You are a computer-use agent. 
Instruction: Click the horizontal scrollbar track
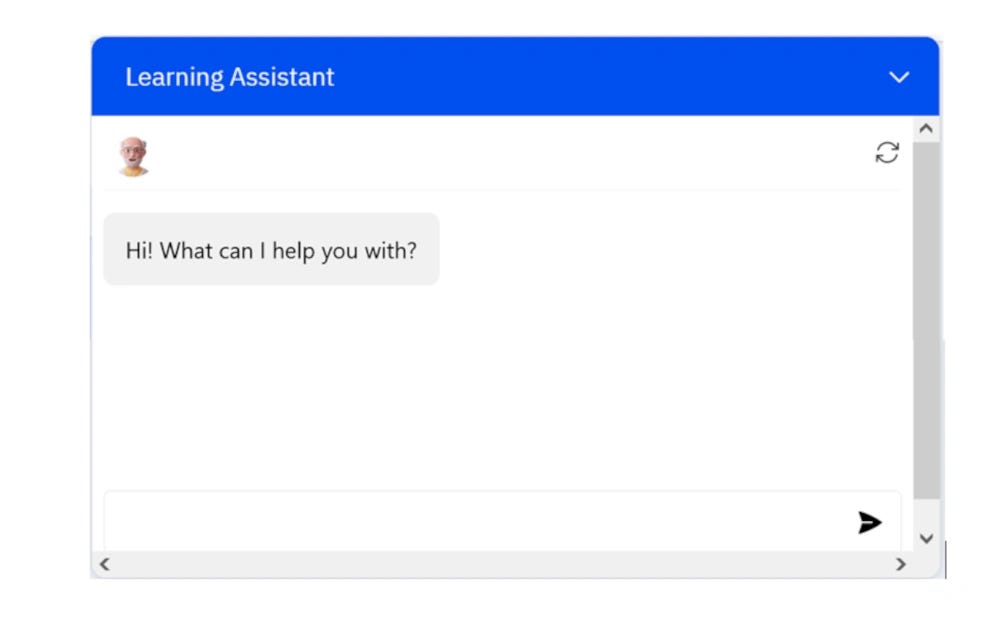tap(500, 564)
